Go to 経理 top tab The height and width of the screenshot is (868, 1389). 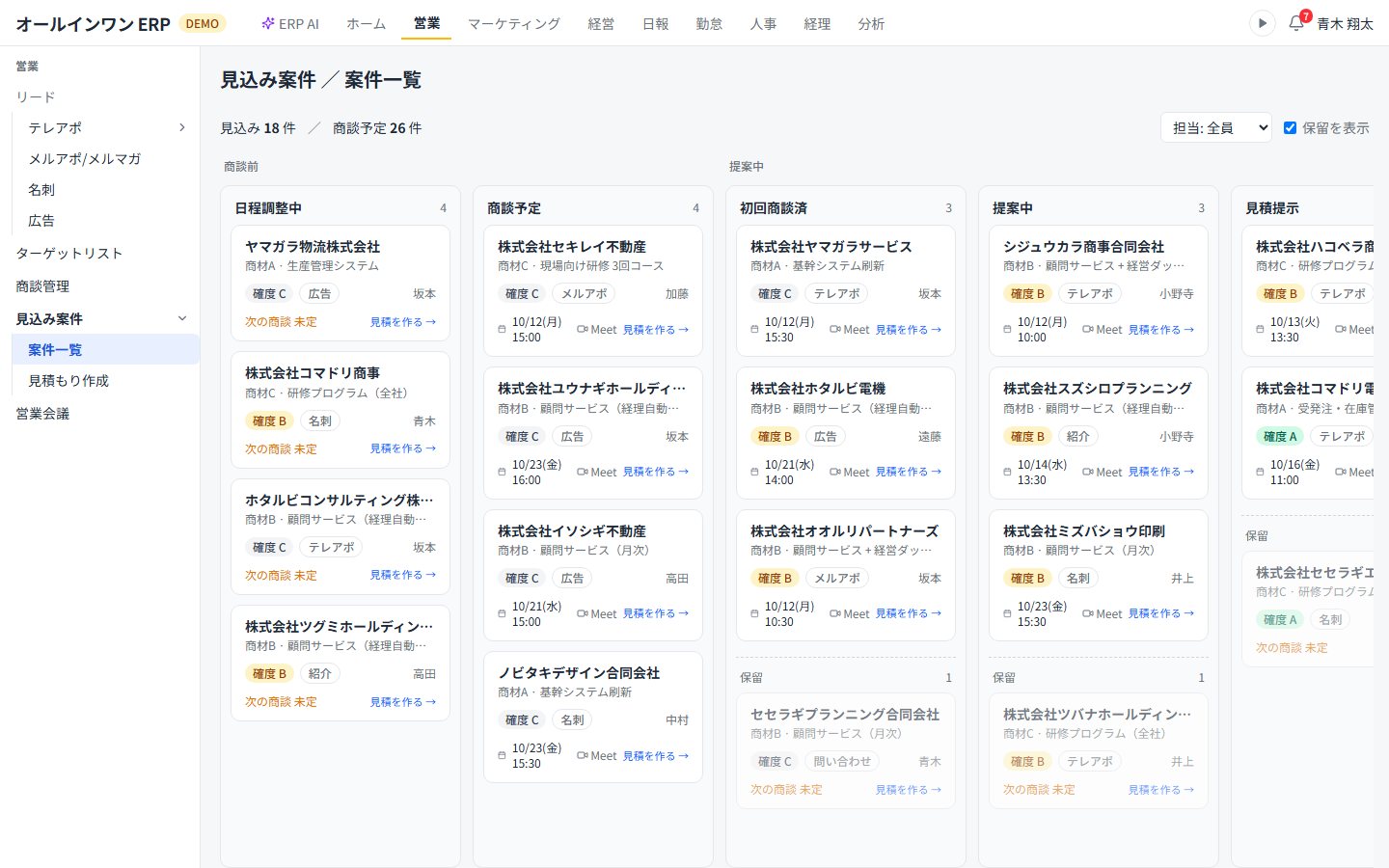[x=817, y=23]
